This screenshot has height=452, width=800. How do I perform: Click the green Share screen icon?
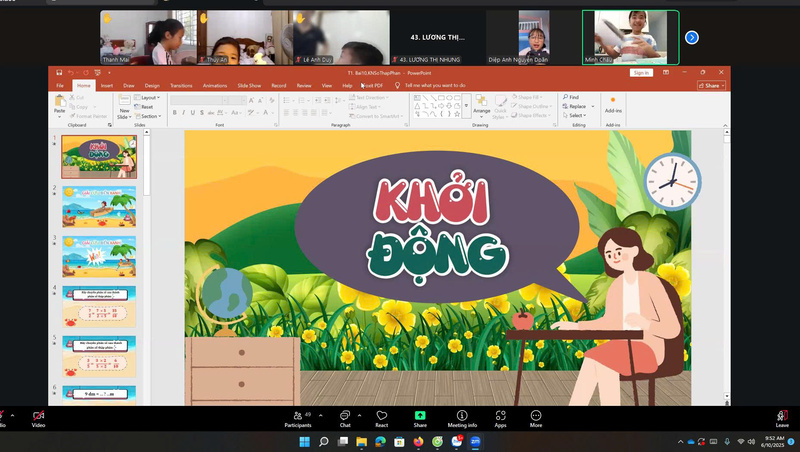click(x=420, y=415)
